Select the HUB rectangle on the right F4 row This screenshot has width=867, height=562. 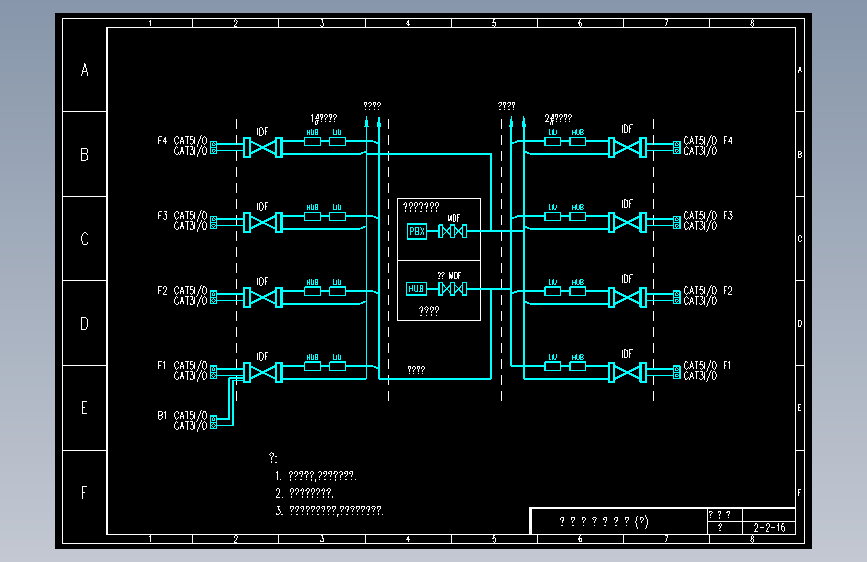pos(578,141)
